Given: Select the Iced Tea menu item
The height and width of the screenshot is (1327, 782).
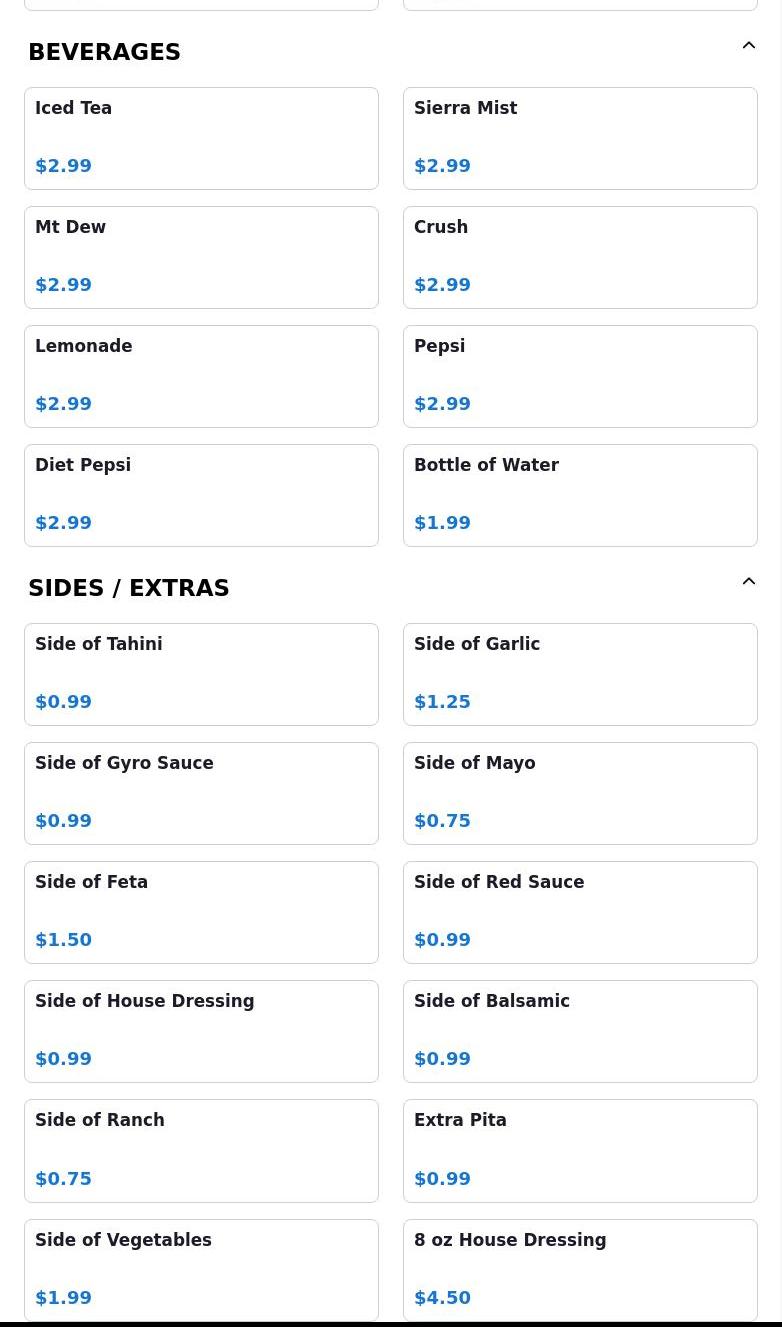Looking at the screenshot, I should [x=201, y=138].
